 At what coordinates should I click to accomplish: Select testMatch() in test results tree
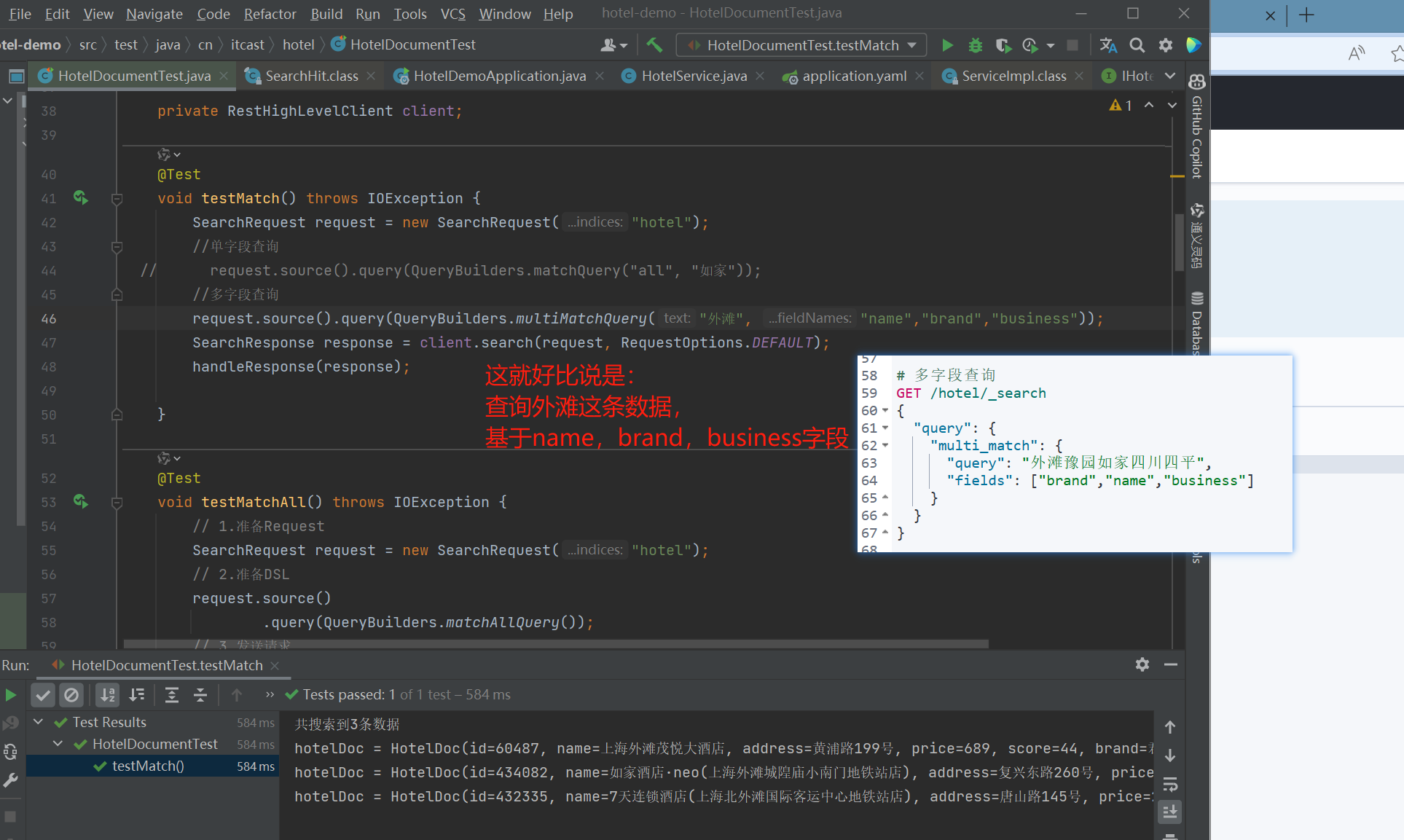(148, 766)
